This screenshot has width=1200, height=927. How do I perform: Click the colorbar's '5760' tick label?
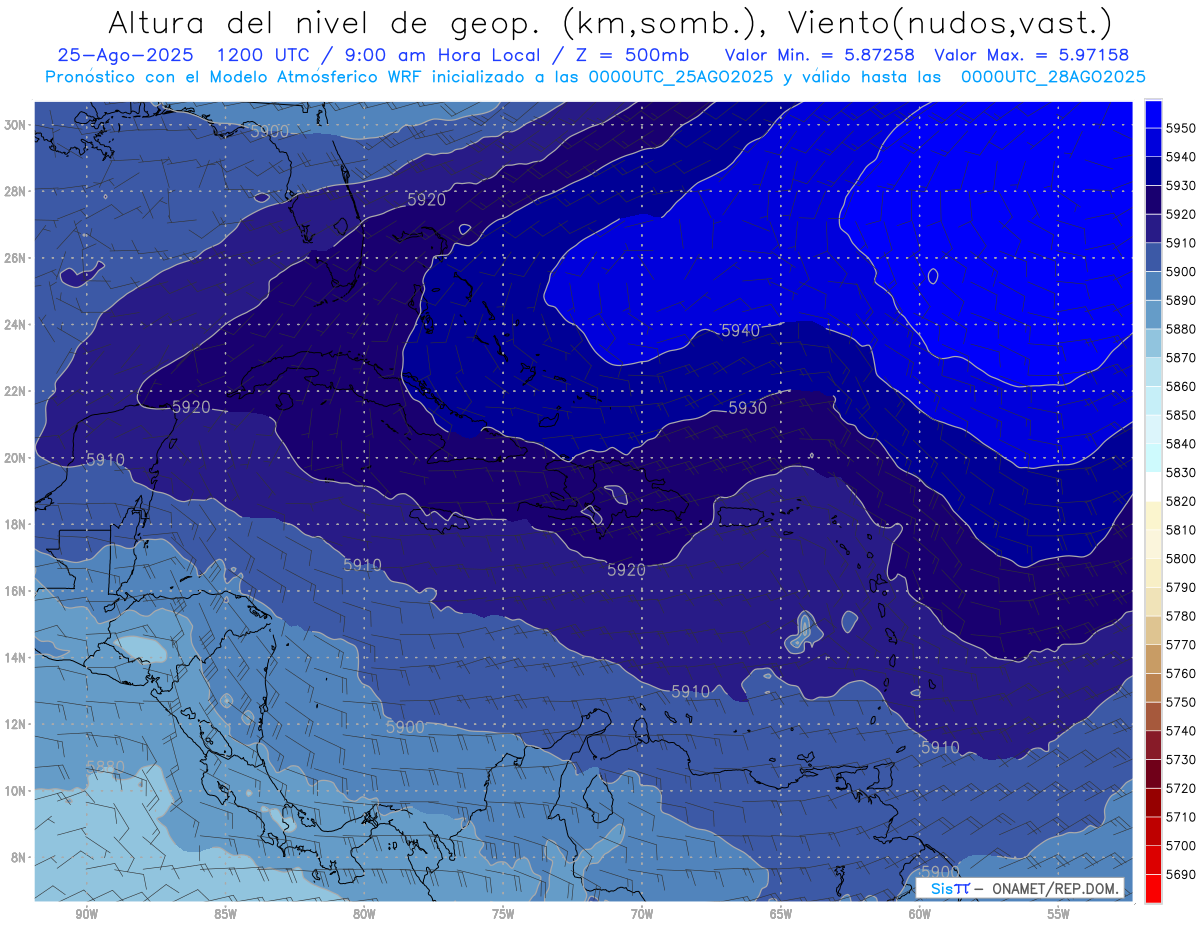point(1181,673)
